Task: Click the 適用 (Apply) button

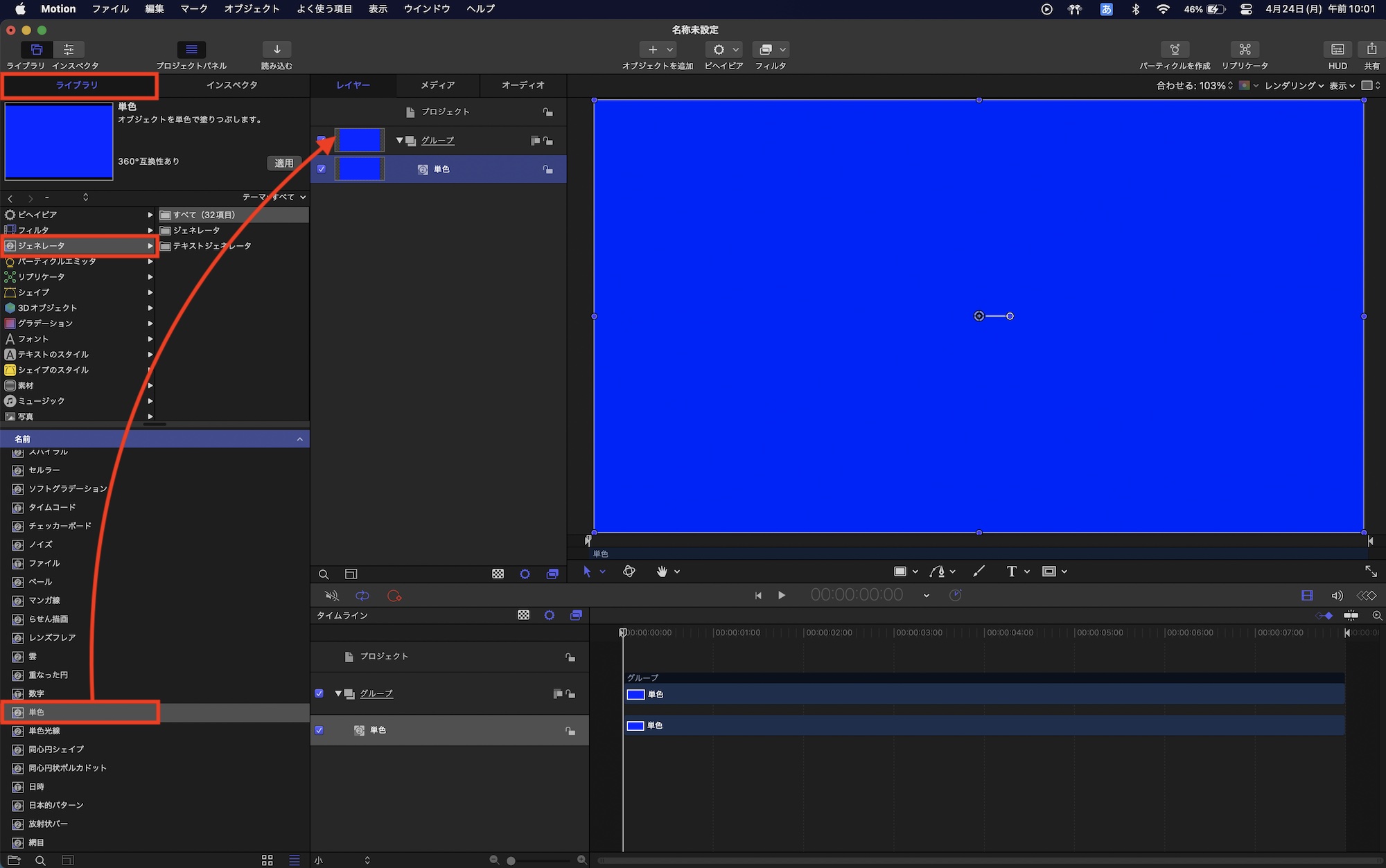Action: [x=284, y=163]
